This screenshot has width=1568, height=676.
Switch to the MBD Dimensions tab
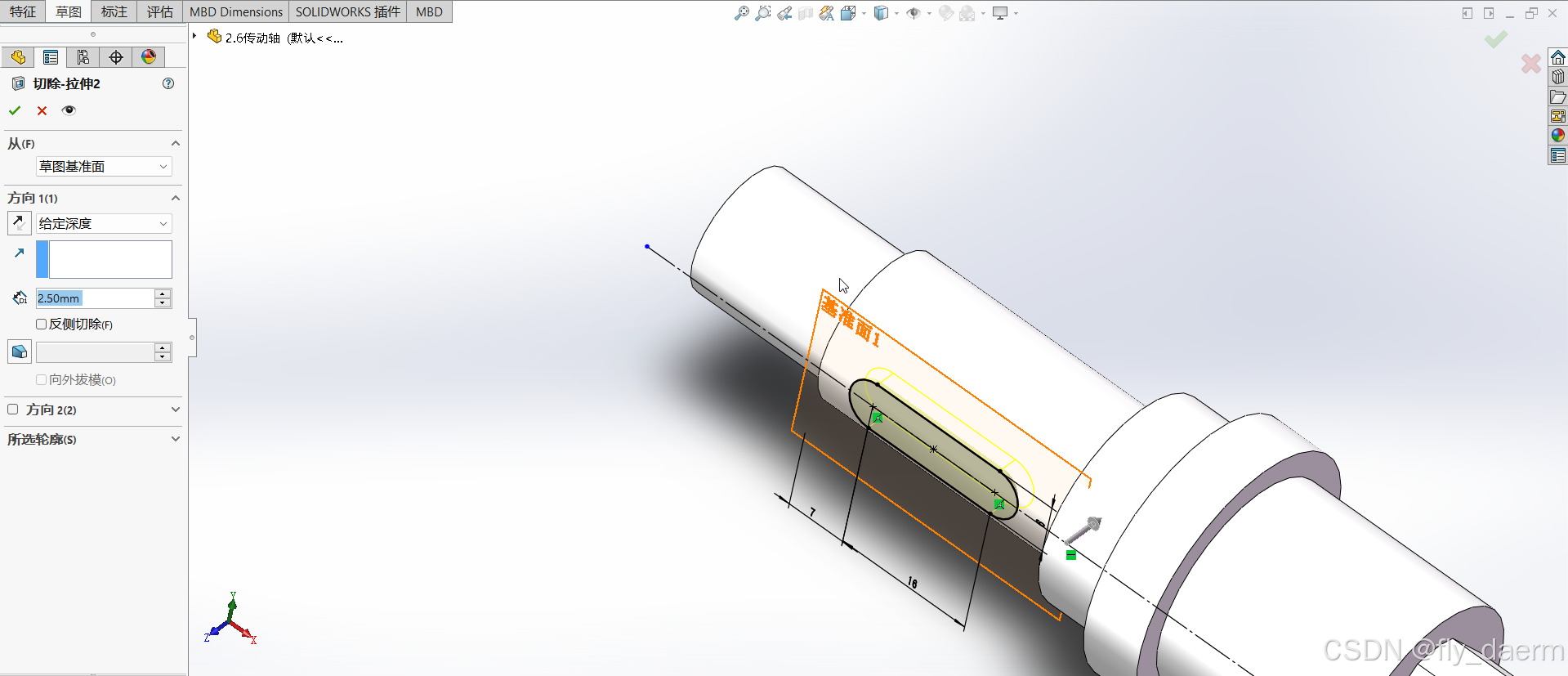point(236,11)
